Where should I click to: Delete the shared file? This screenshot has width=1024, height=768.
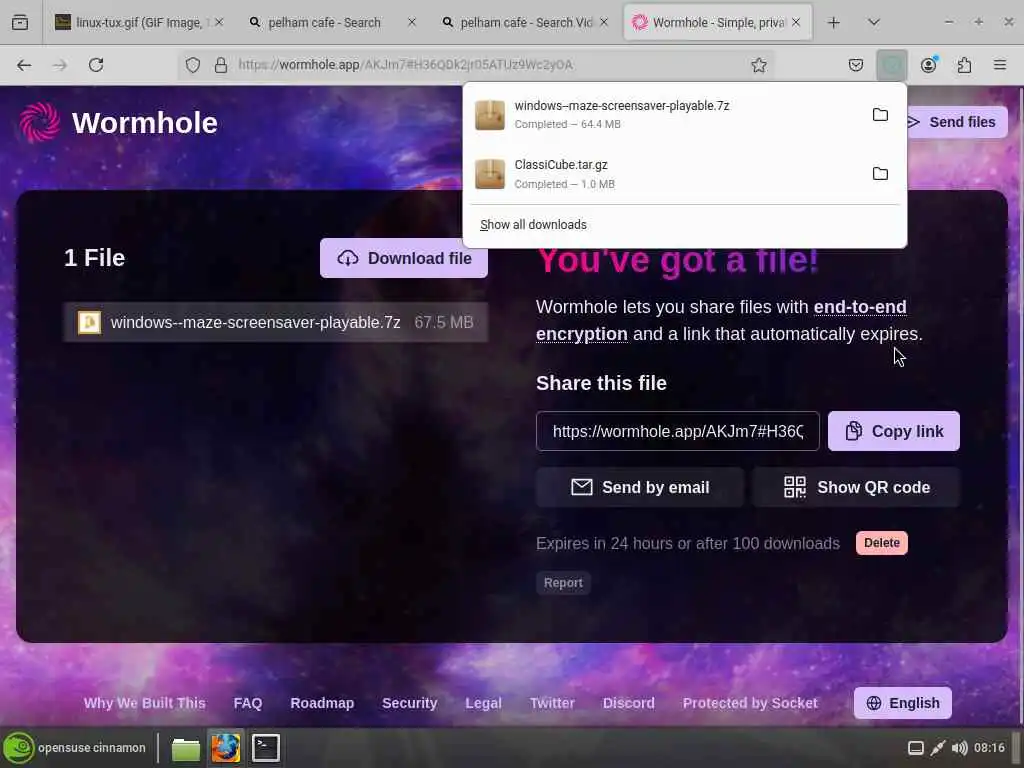[x=882, y=543]
